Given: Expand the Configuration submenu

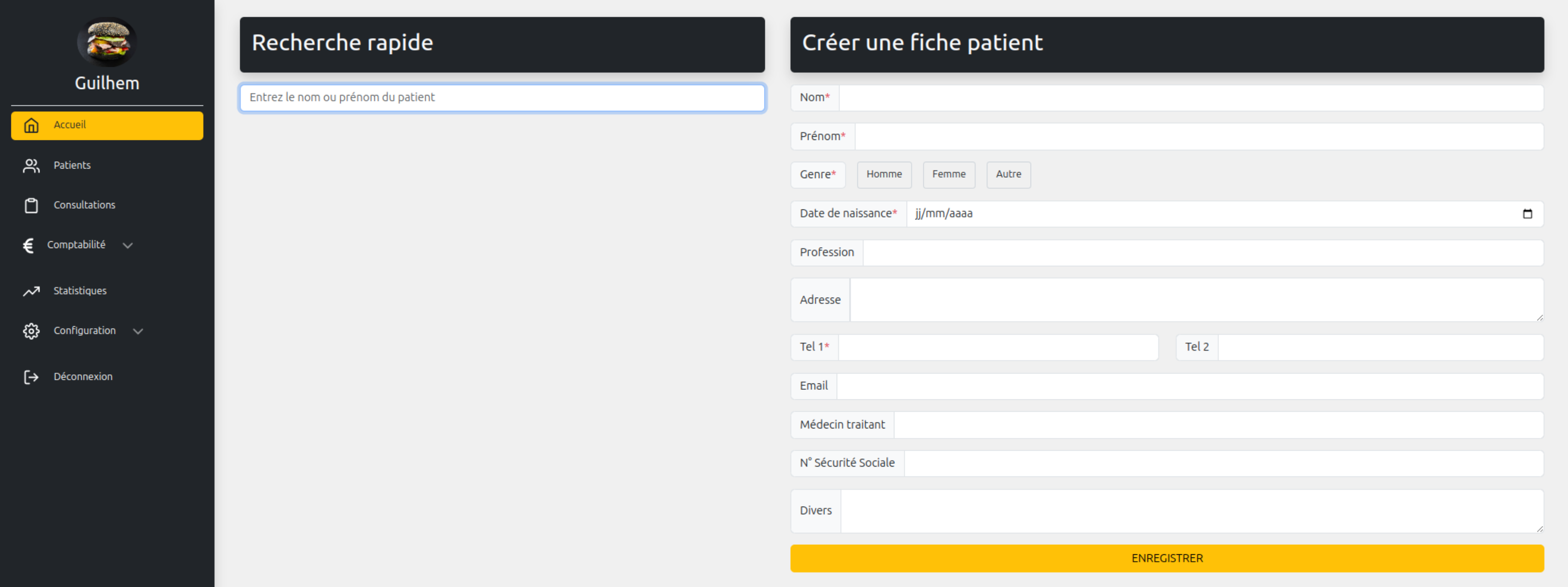Looking at the screenshot, I should (x=138, y=331).
